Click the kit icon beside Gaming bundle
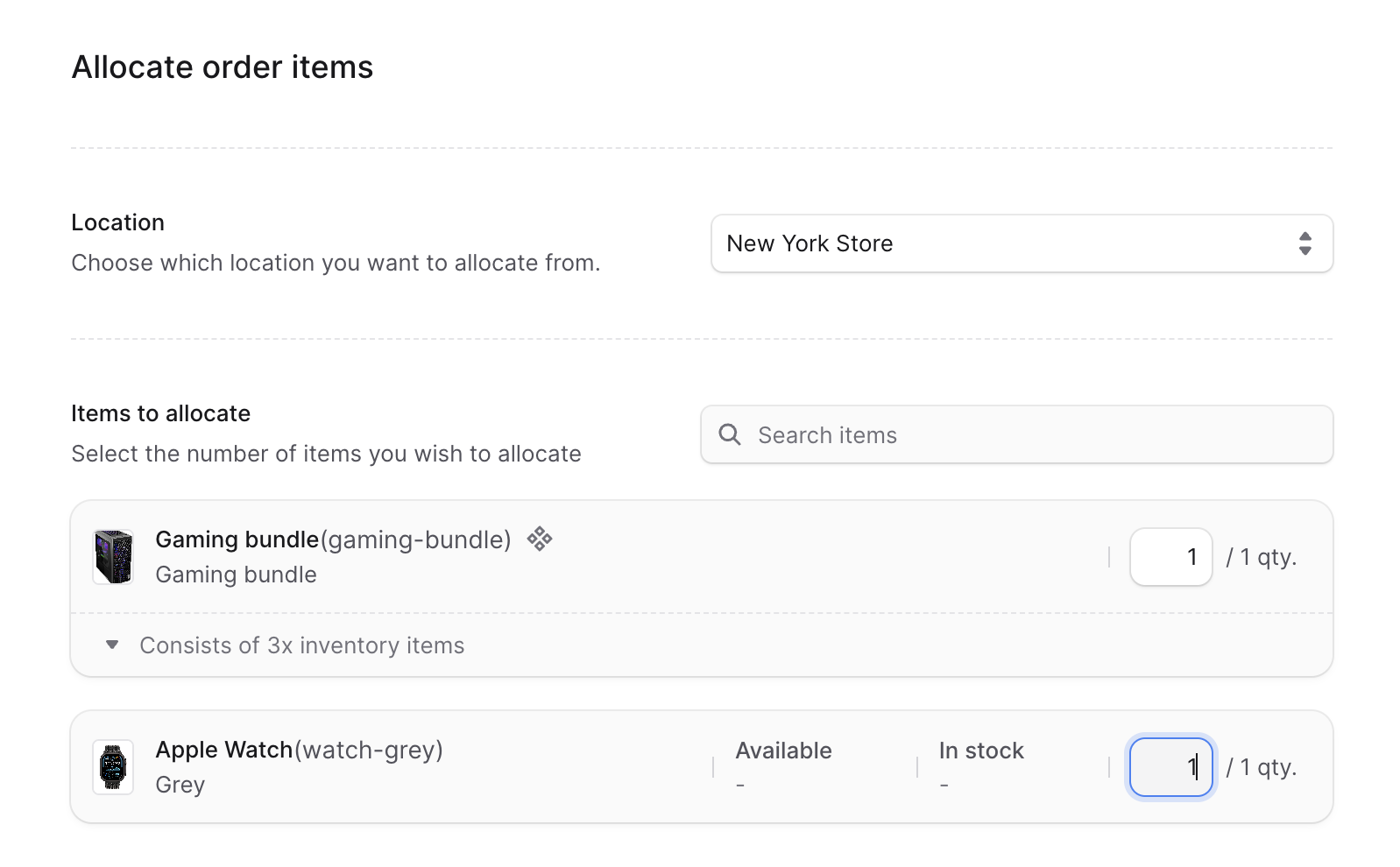 tap(540, 539)
